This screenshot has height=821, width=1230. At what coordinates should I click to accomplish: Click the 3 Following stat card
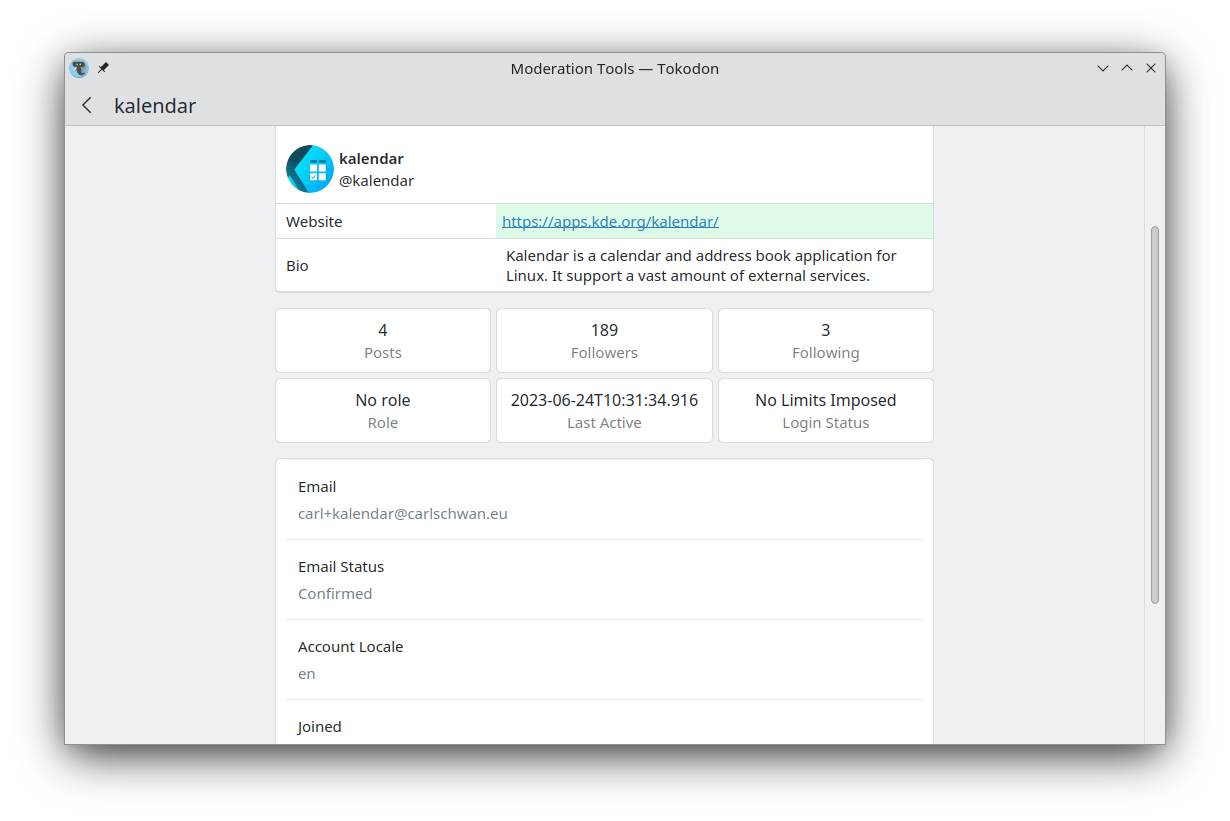click(826, 340)
